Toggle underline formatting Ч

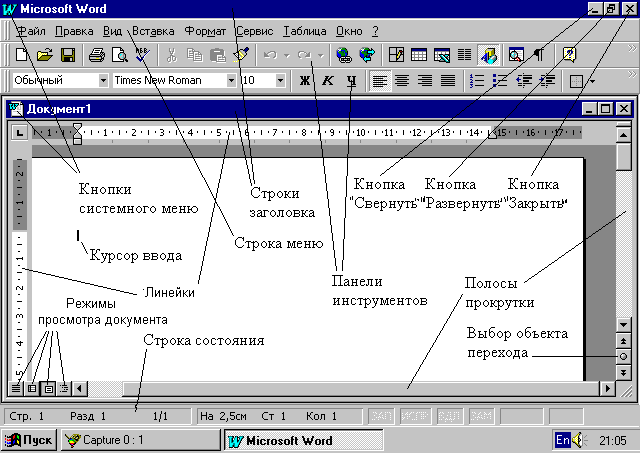click(351, 80)
